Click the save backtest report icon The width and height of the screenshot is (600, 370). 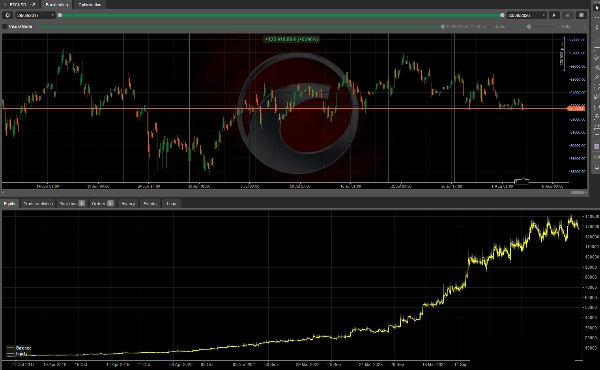point(581,15)
